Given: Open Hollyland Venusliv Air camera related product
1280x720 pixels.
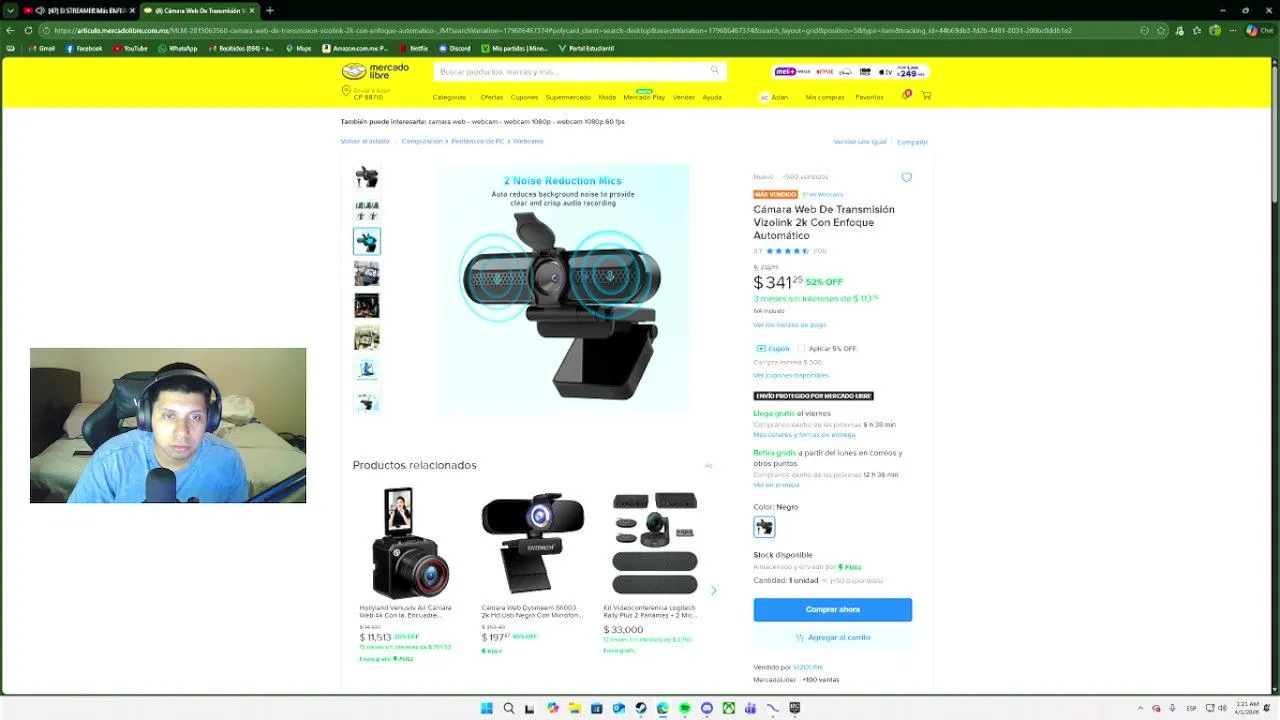Looking at the screenshot, I should [x=410, y=573].
